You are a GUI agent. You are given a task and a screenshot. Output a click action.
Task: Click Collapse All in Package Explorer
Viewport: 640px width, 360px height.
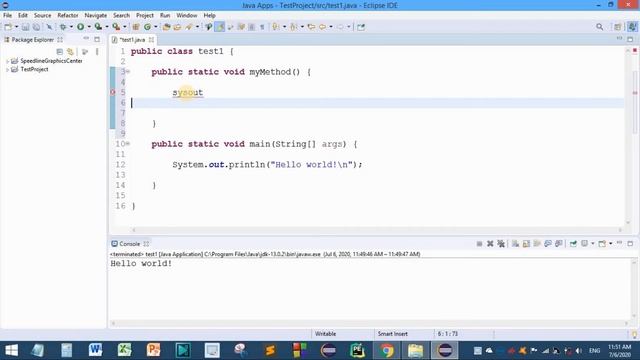coord(60,52)
